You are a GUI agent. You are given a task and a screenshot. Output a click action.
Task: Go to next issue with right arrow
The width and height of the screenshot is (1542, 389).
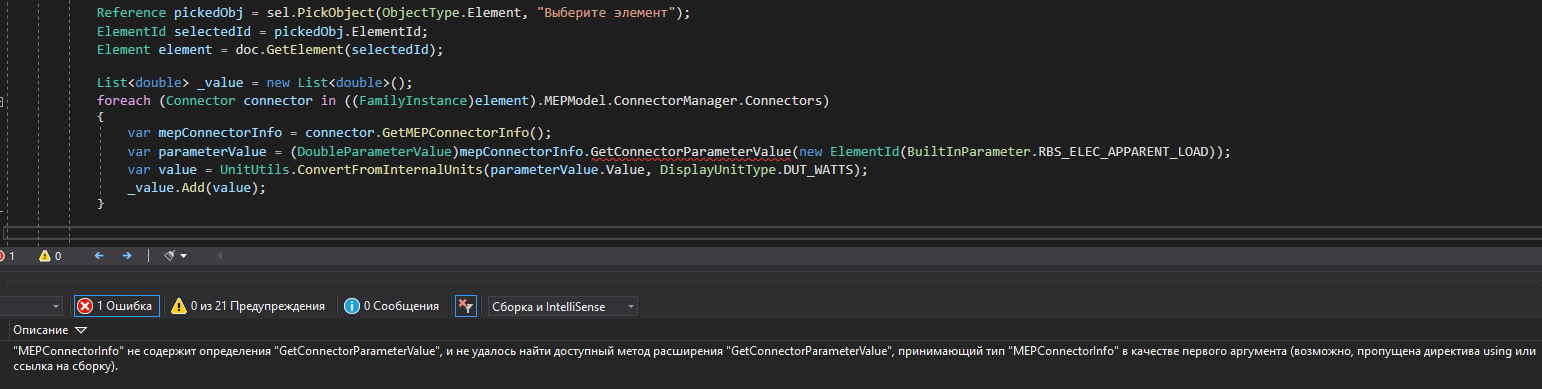pyautogui.click(x=127, y=256)
